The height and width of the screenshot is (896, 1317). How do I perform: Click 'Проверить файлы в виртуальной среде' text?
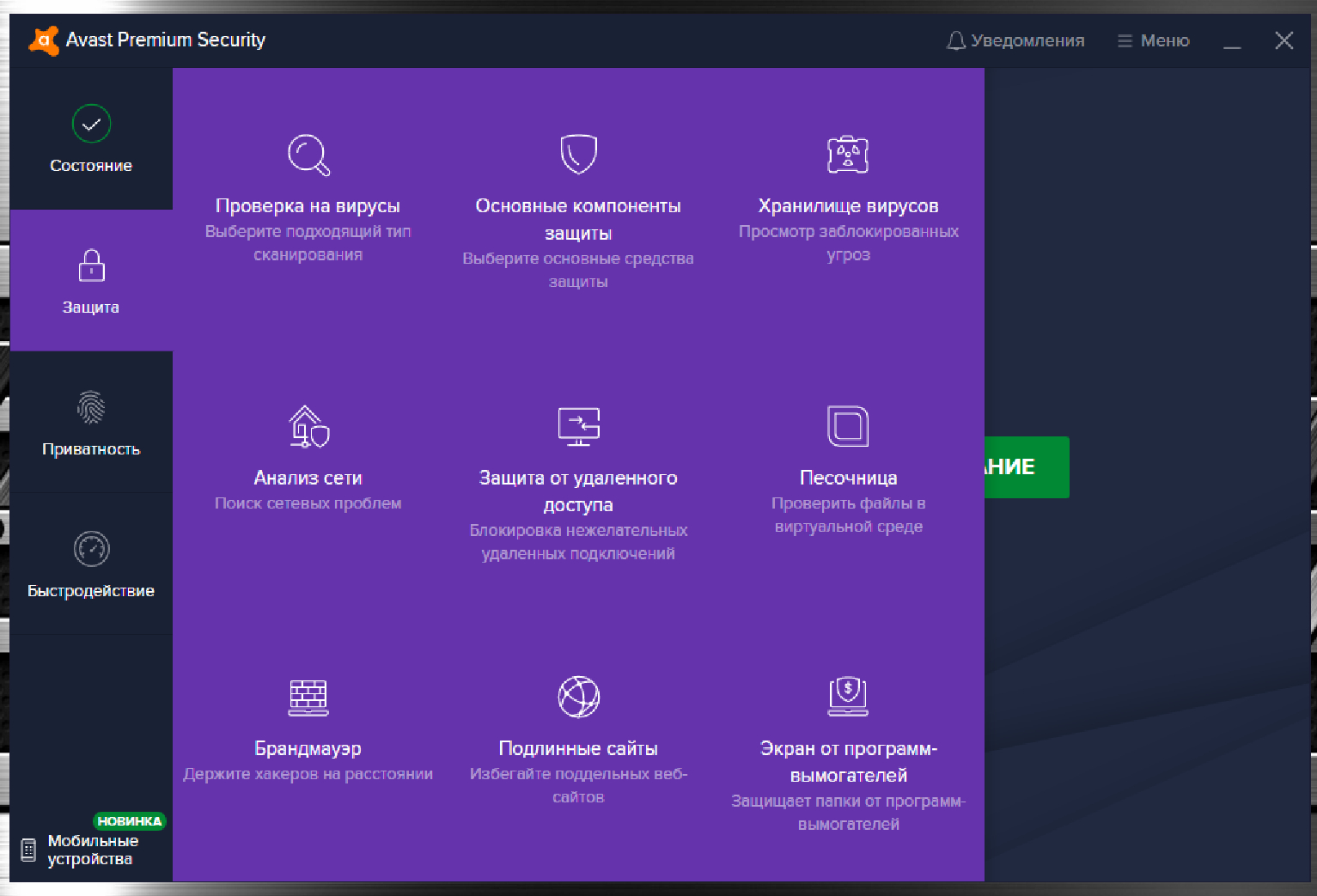click(x=848, y=515)
